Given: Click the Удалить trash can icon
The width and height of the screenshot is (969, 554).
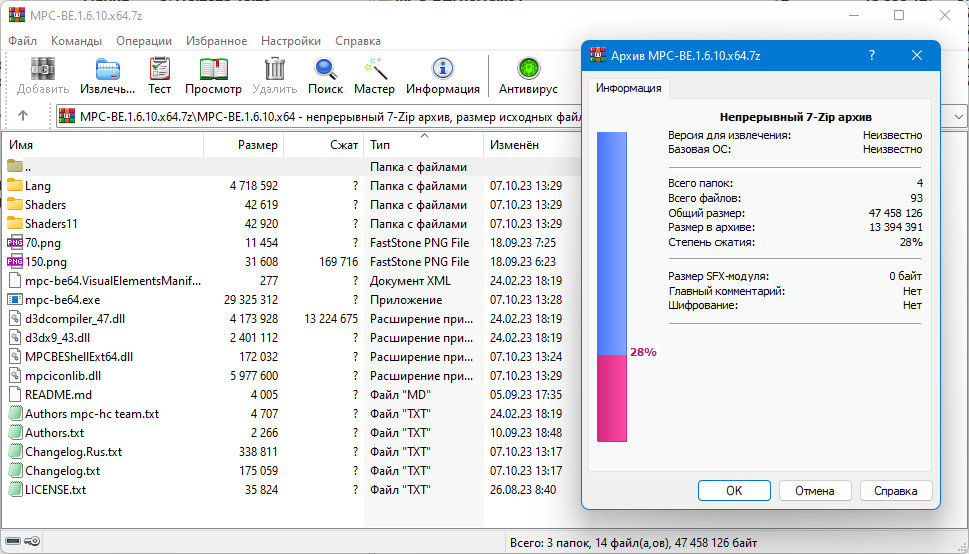Looking at the screenshot, I should tap(274, 69).
